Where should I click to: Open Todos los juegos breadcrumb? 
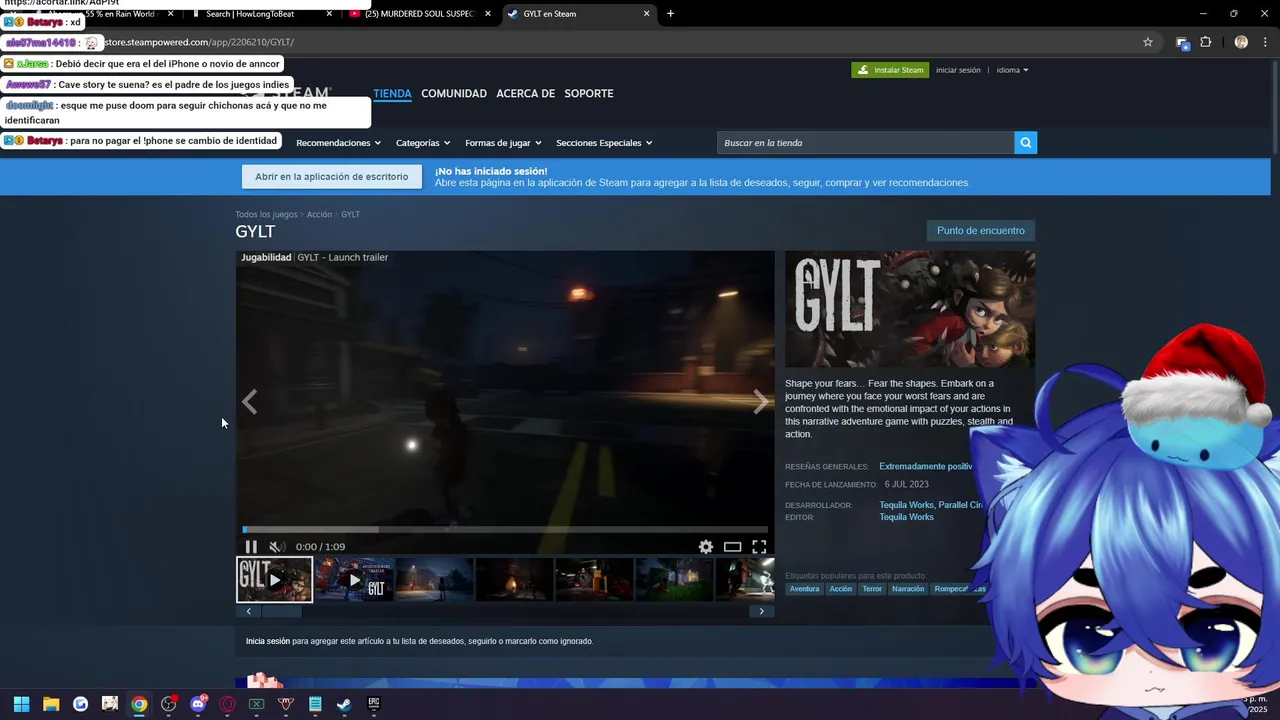pyautogui.click(x=266, y=215)
